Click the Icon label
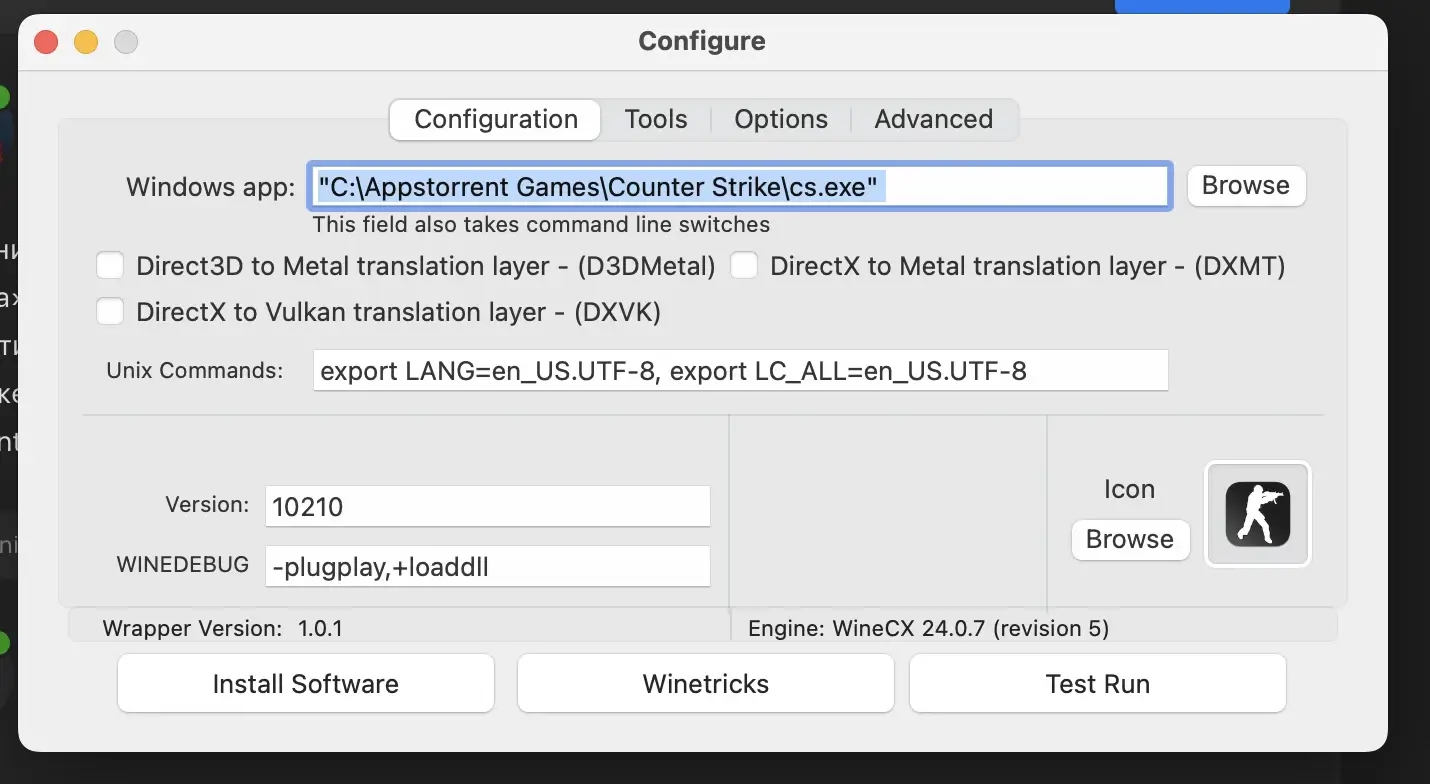The width and height of the screenshot is (1430, 784). [x=1129, y=489]
